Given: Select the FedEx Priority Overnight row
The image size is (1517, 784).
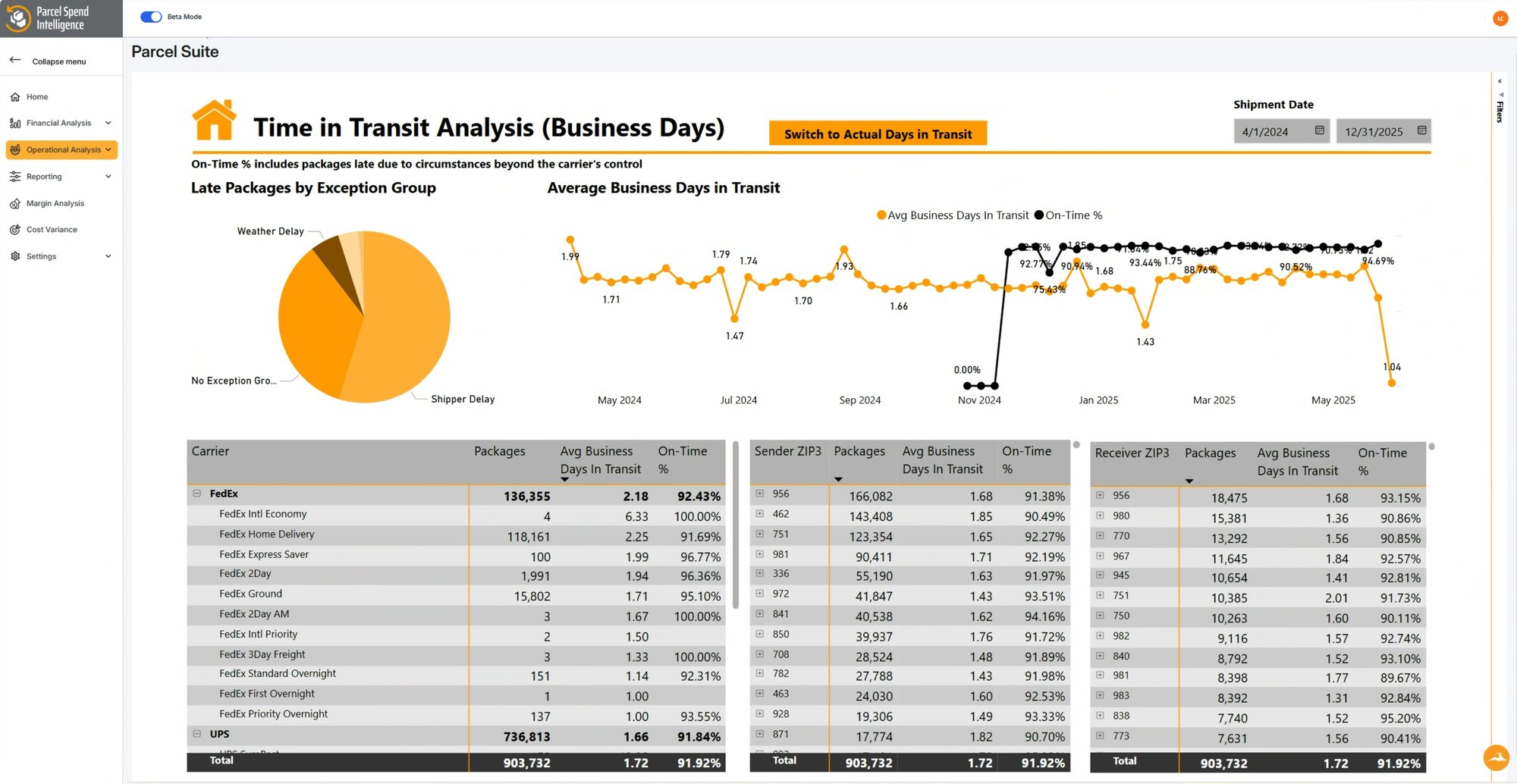Looking at the screenshot, I should (x=456, y=715).
